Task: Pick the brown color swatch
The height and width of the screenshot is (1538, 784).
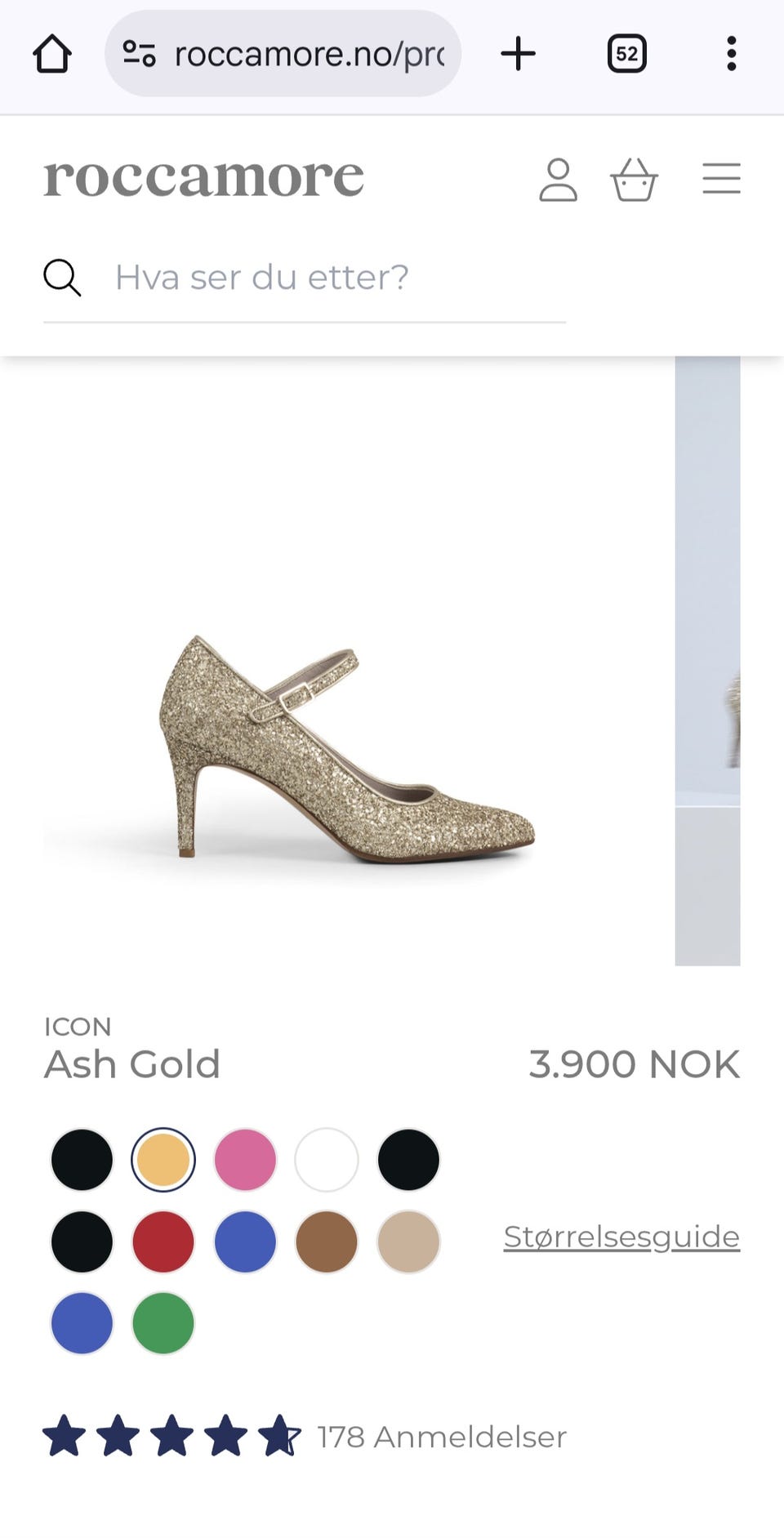Action: pos(327,1242)
